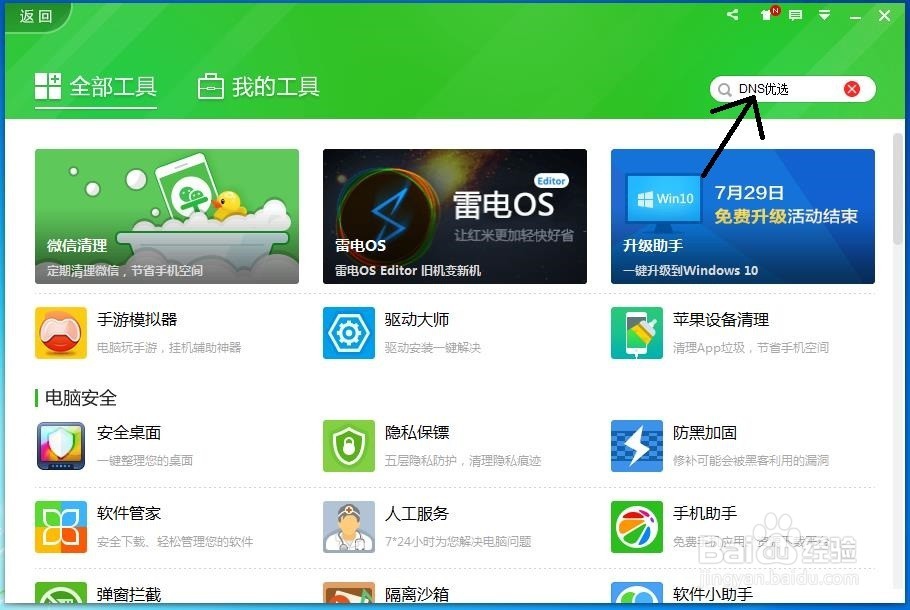This screenshot has width=910, height=610.
Task: Click the 软件小助手 title text
Action: [713, 594]
